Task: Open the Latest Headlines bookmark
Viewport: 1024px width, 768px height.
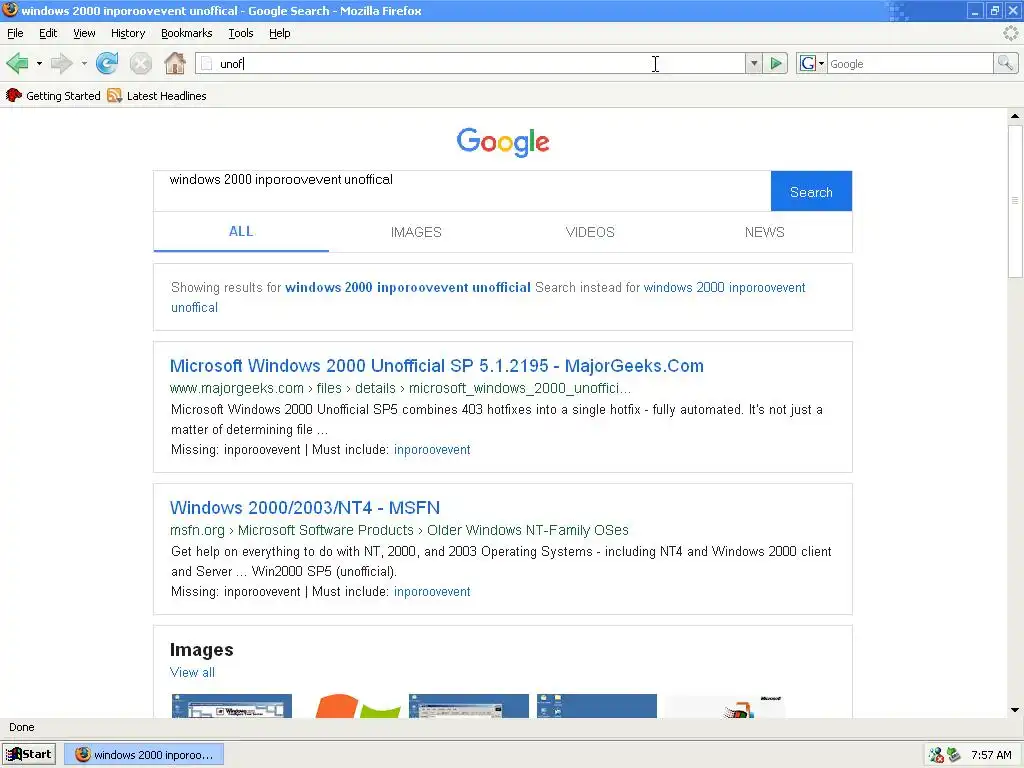Action: (x=157, y=95)
